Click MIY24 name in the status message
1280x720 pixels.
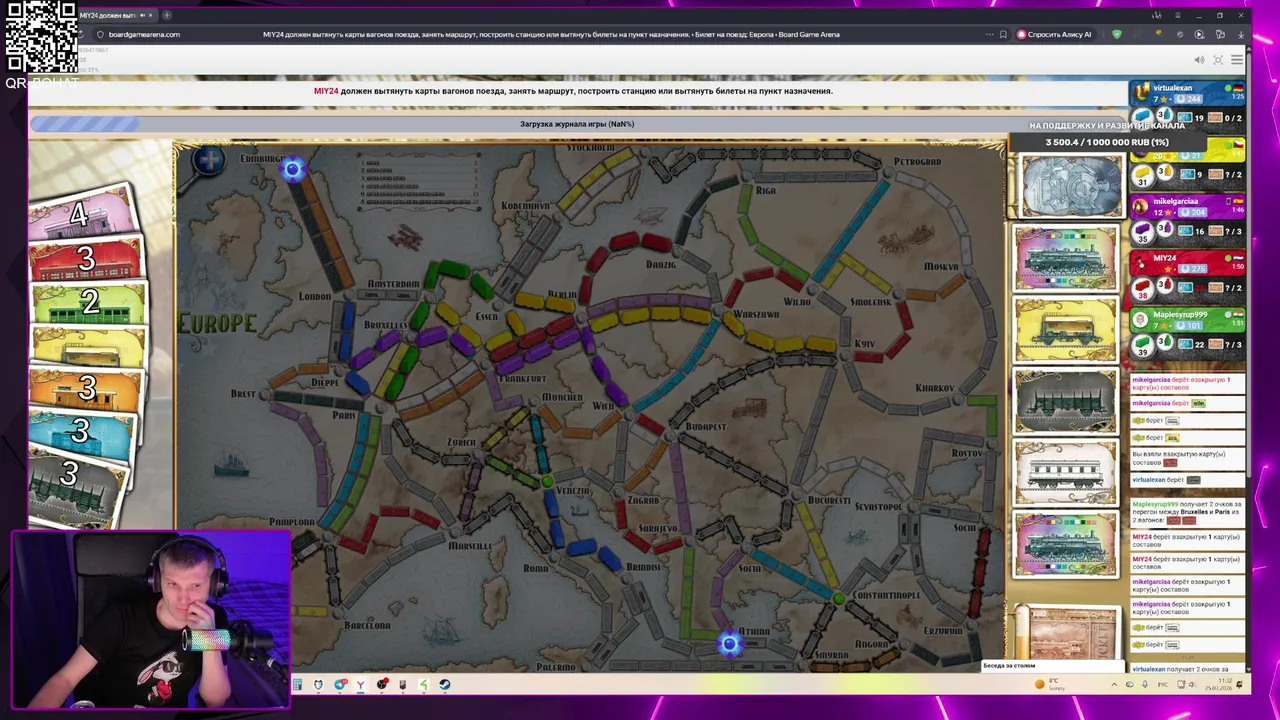326,91
